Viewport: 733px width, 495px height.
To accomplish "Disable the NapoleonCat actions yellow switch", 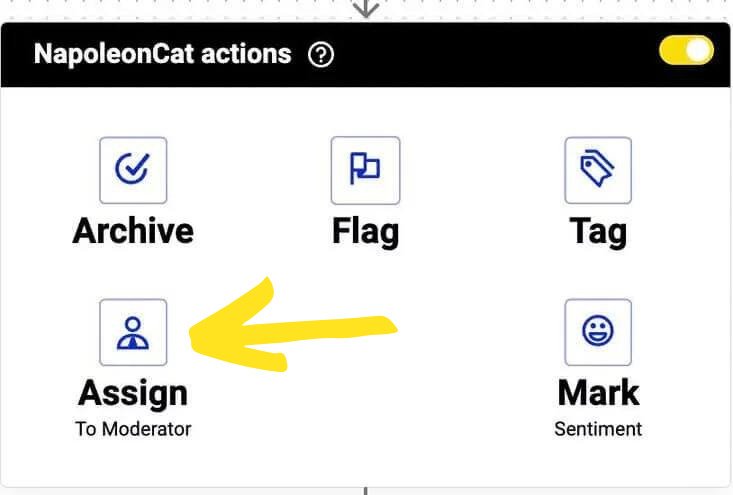I will 686,51.
